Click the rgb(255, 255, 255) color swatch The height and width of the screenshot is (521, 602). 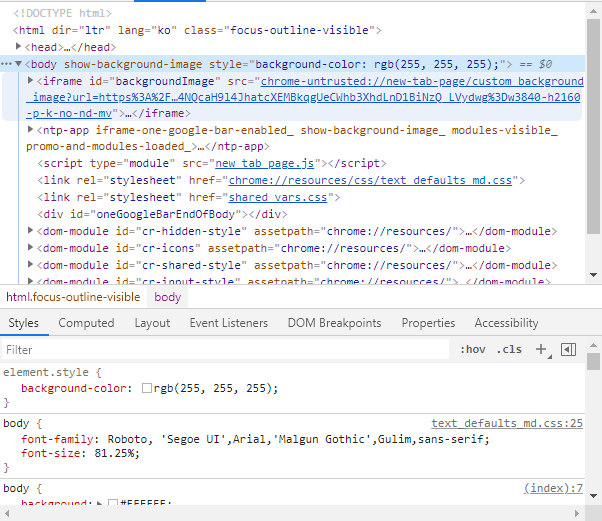(x=147, y=388)
